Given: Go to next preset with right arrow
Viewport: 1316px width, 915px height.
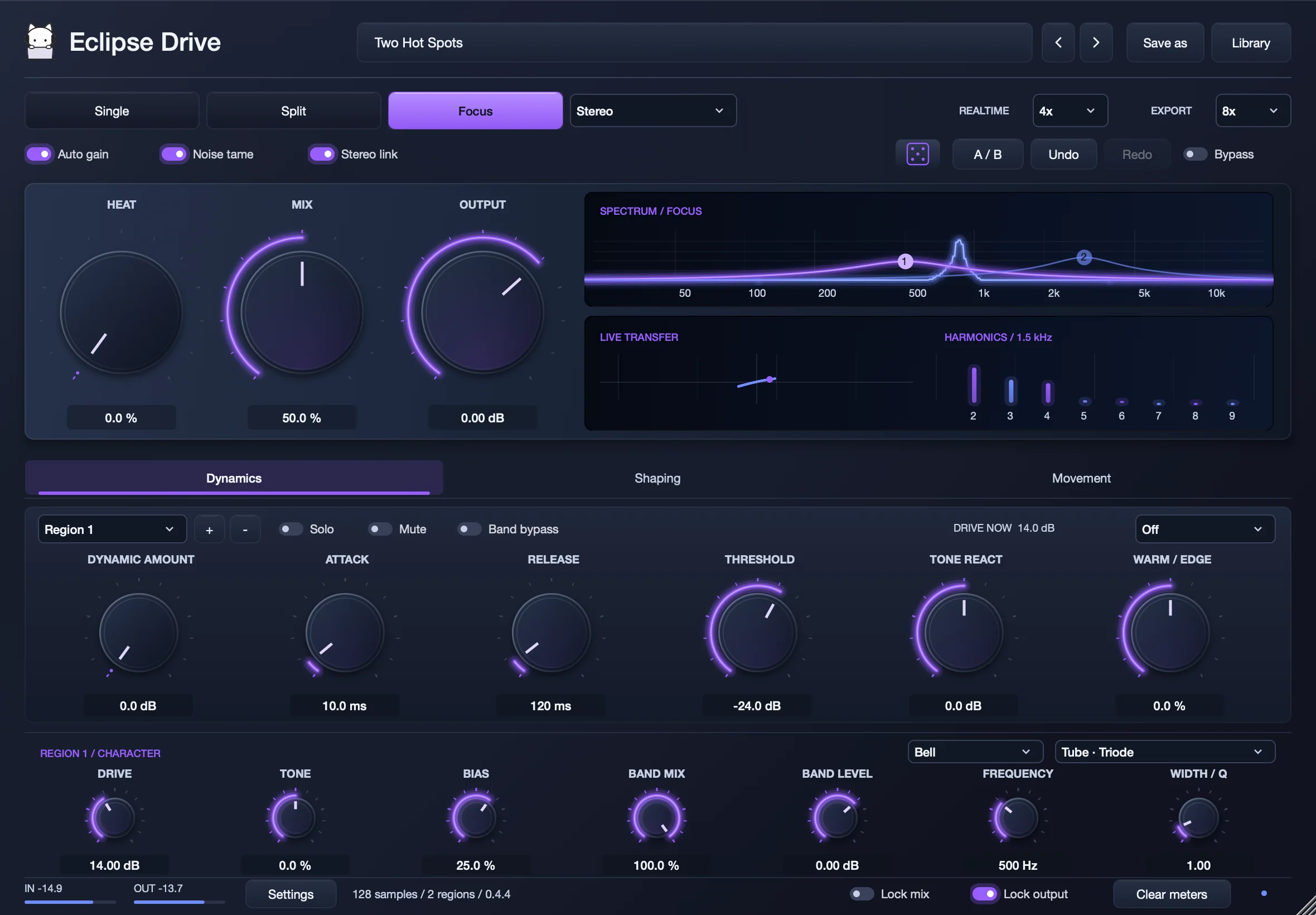Looking at the screenshot, I should click(1095, 42).
